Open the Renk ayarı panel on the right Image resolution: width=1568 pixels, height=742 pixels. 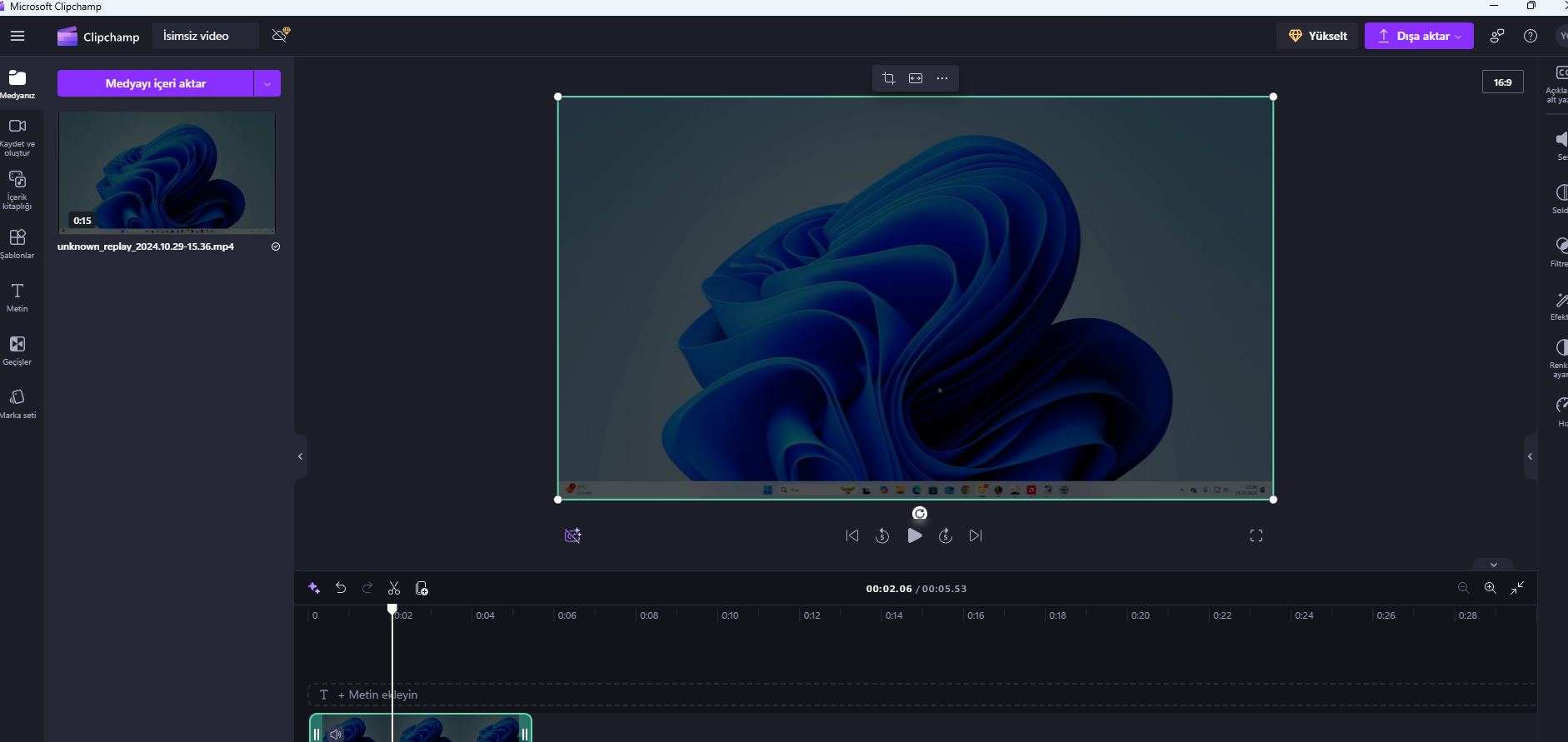[1560, 359]
